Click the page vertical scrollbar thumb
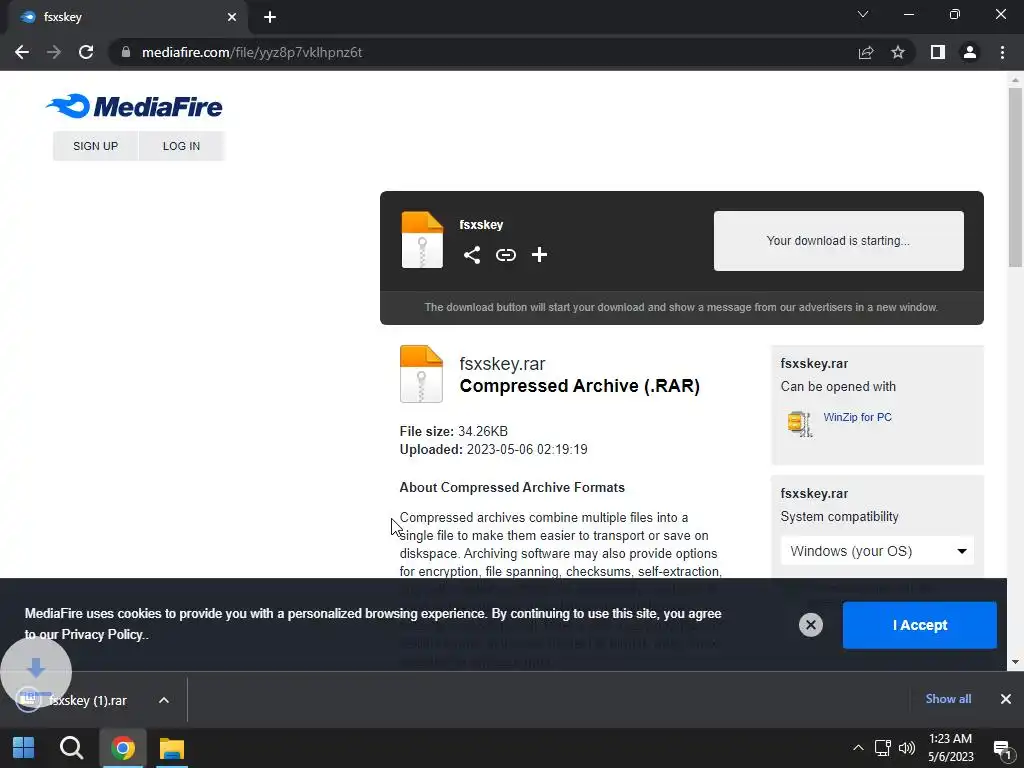This screenshot has height=768, width=1024. pyautogui.click(x=1015, y=176)
